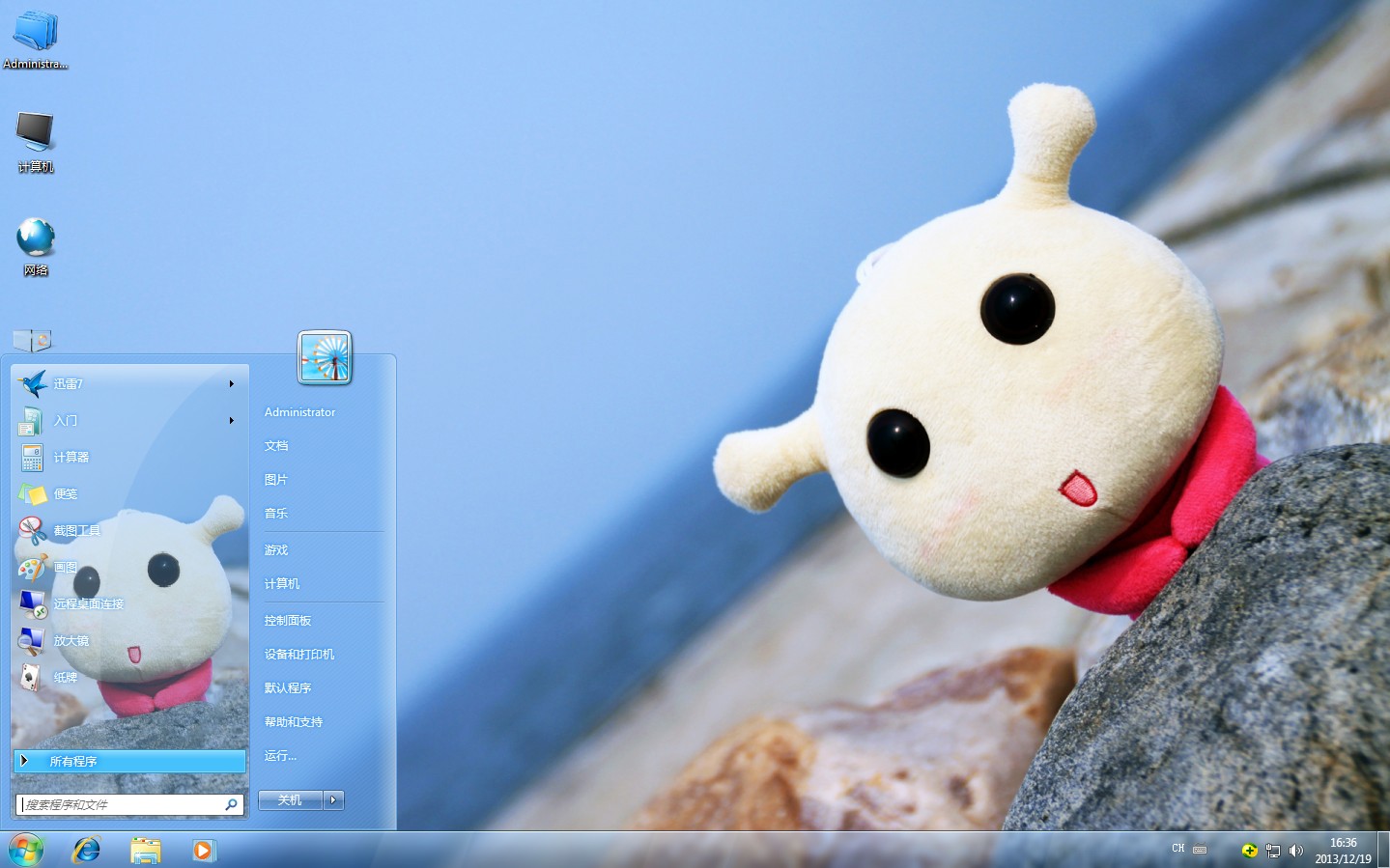Open Administrator personal folder link
This screenshot has height=868, width=1390.
click(299, 412)
